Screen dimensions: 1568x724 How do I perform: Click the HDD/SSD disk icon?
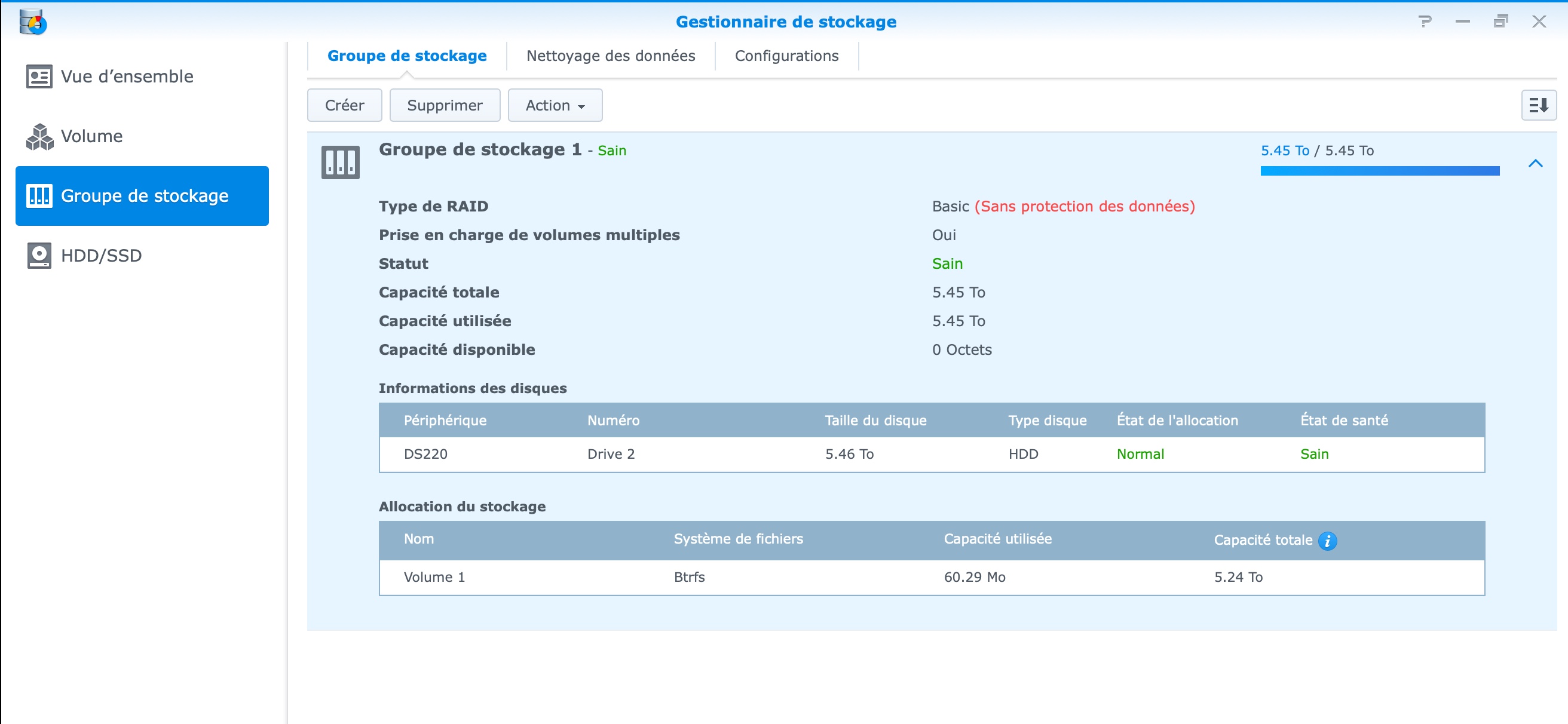tap(39, 256)
